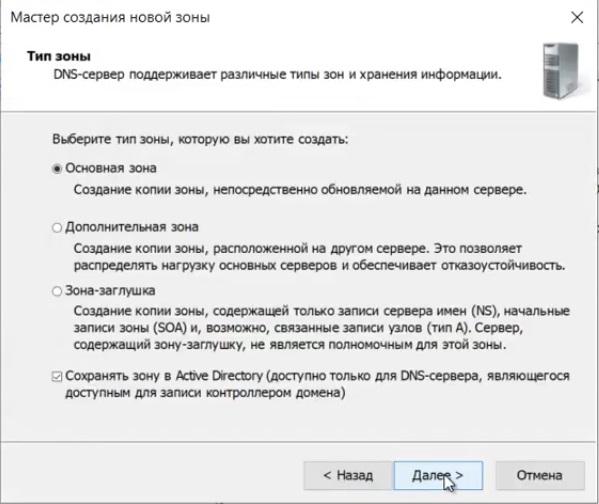The image size is (599, 504).
Task: Click the bold "Тип зоны" heading
Action: (x=59, y=56)
